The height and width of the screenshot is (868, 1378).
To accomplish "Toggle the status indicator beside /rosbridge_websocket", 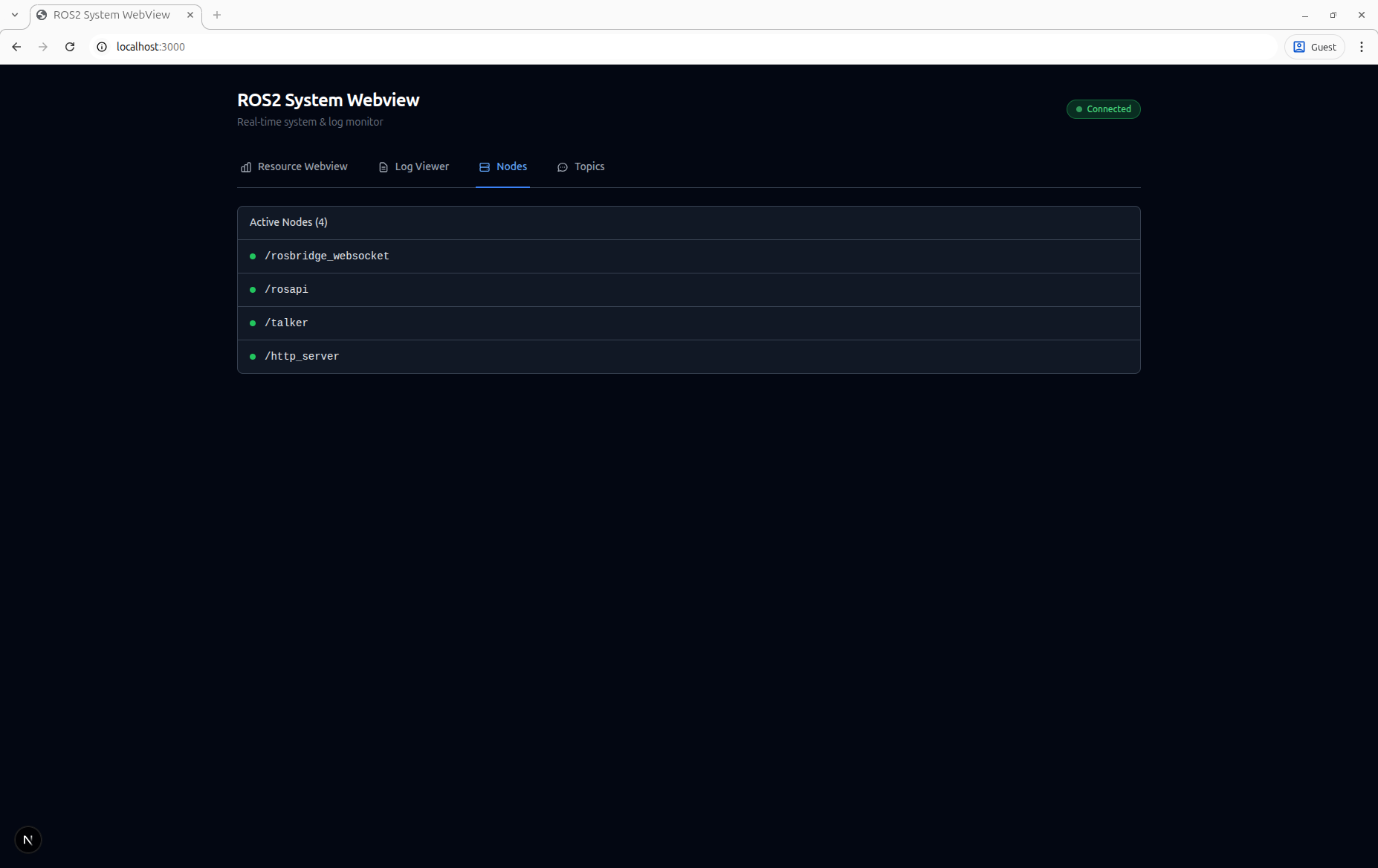I will point(253,256).
